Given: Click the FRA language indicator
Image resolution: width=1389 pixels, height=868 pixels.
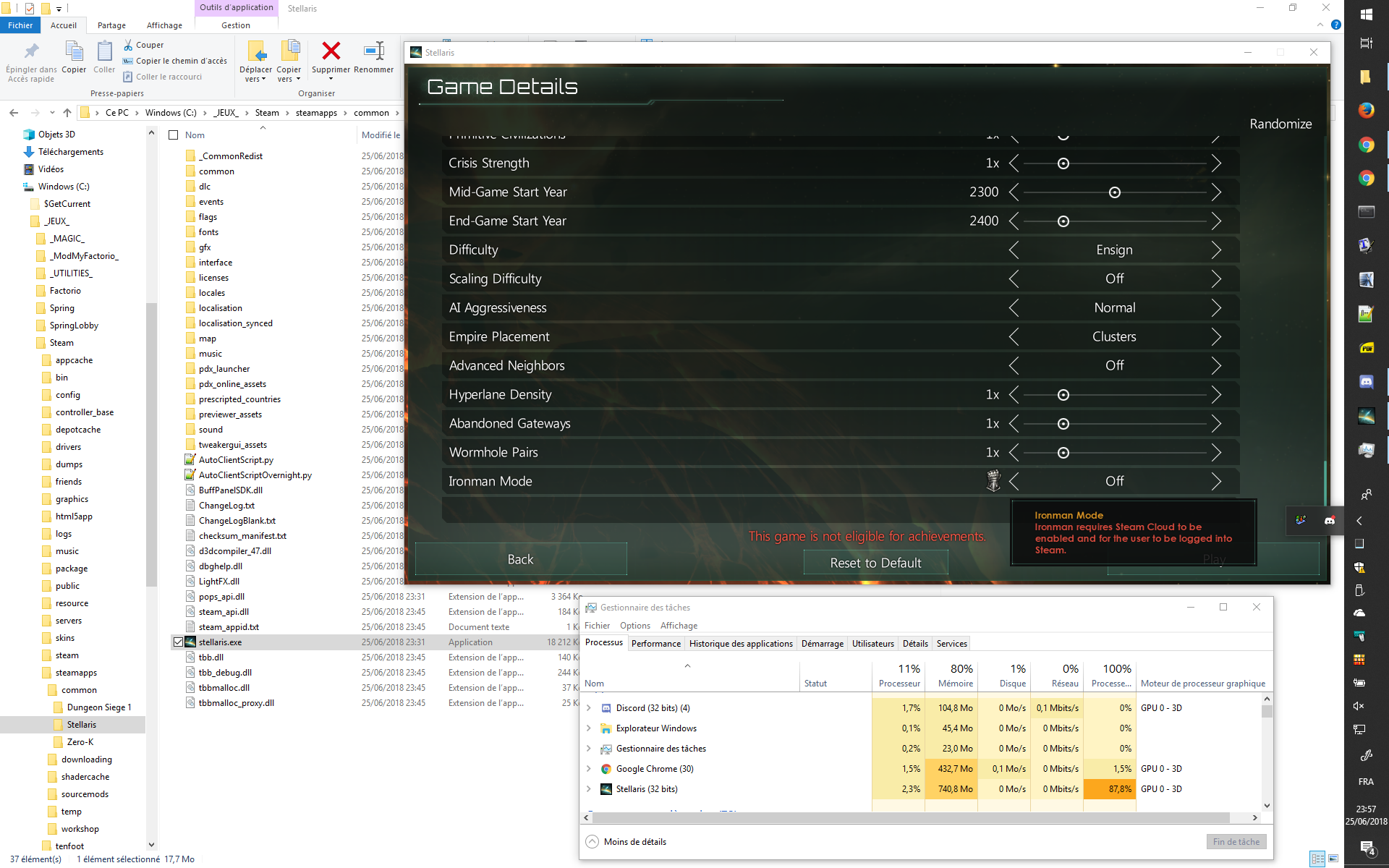Looking at the screenshot, I should click(1366, 782).
